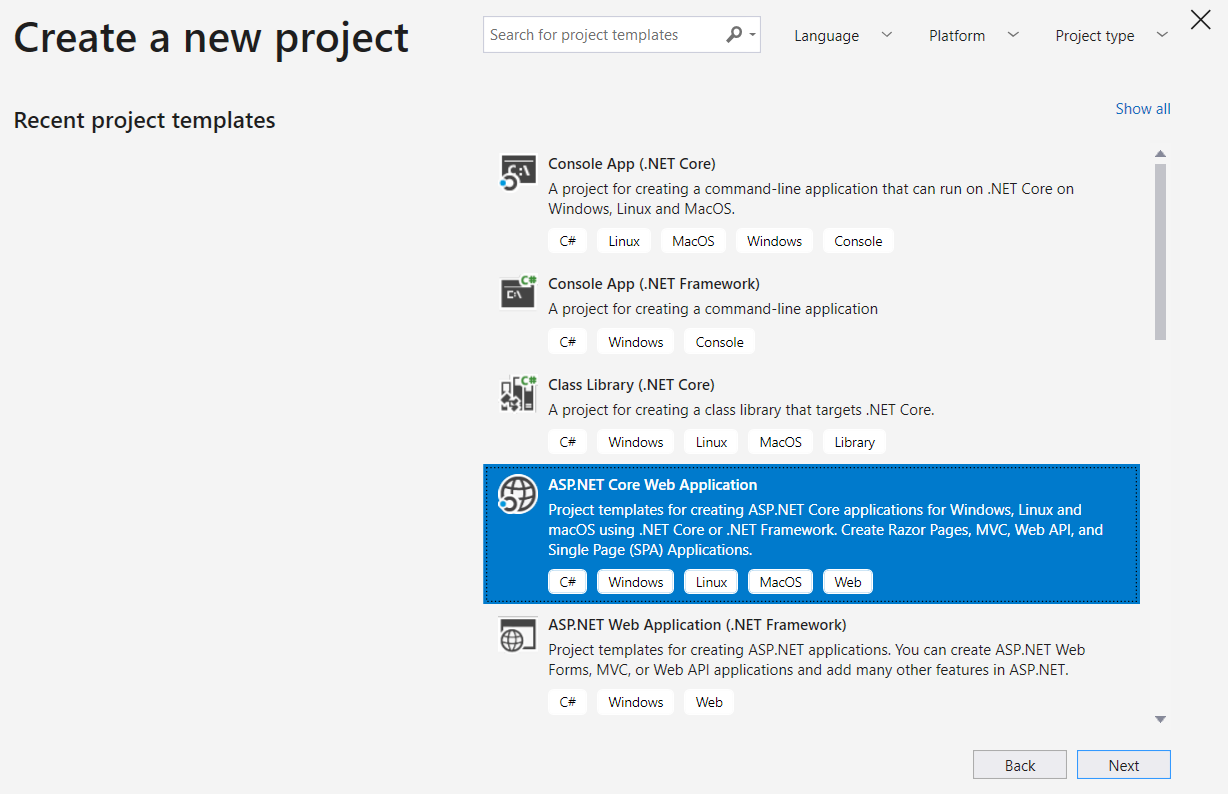
Task: Choose the Class Library (.NET Core) title
Action: pyautogui.click(x=631, y=385)
